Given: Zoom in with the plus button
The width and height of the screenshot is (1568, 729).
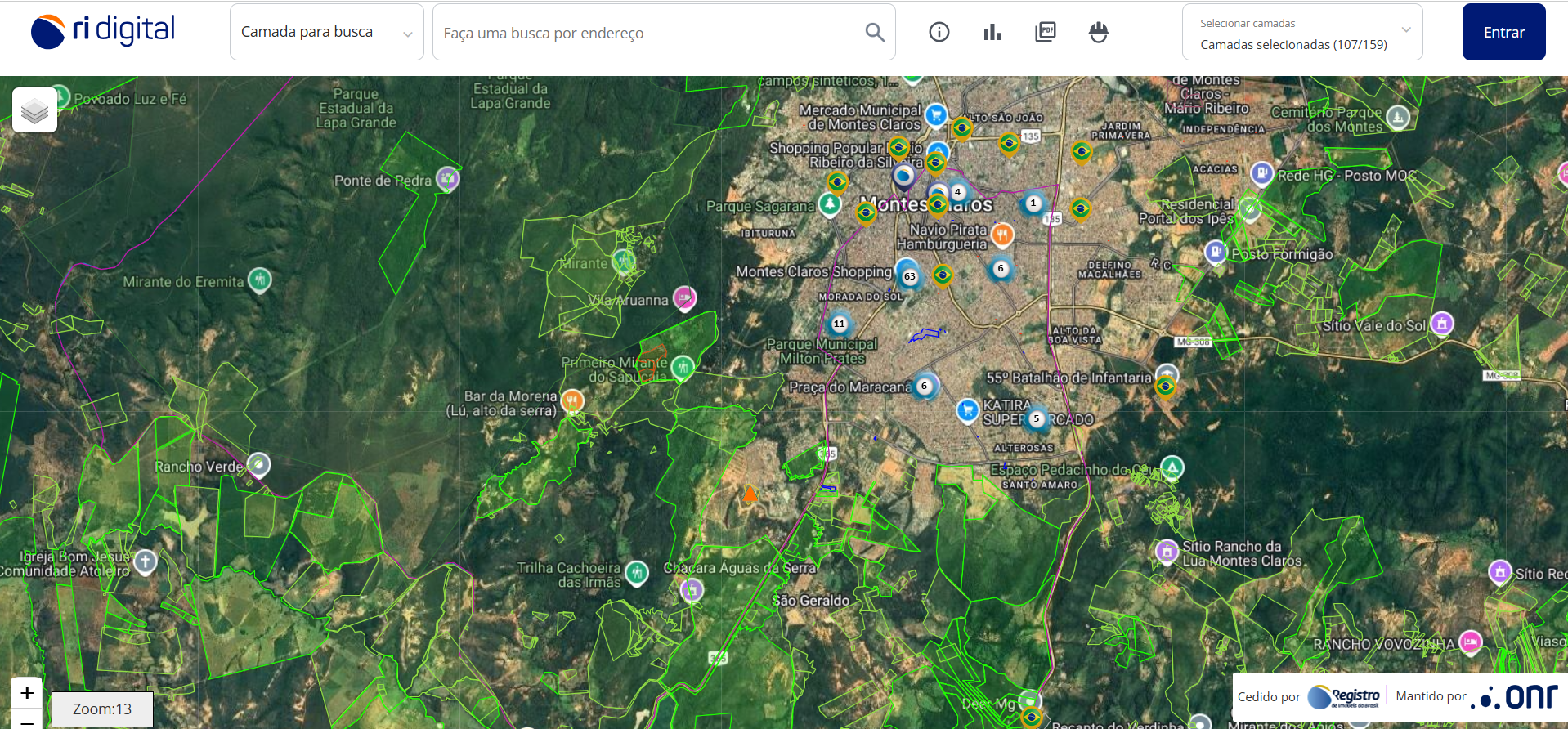Looking at the screenshot, I should [x=27, y=692].
